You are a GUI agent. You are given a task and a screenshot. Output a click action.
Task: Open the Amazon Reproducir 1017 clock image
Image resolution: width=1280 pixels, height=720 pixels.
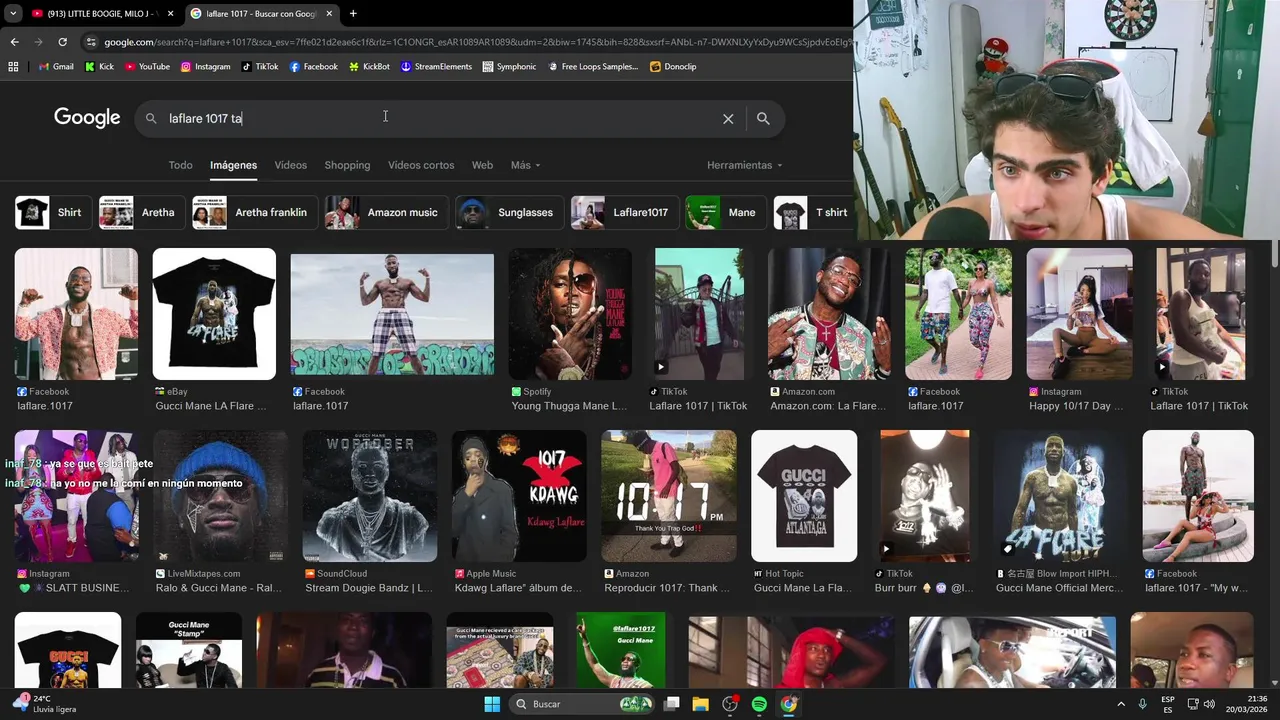pos(669,496)
